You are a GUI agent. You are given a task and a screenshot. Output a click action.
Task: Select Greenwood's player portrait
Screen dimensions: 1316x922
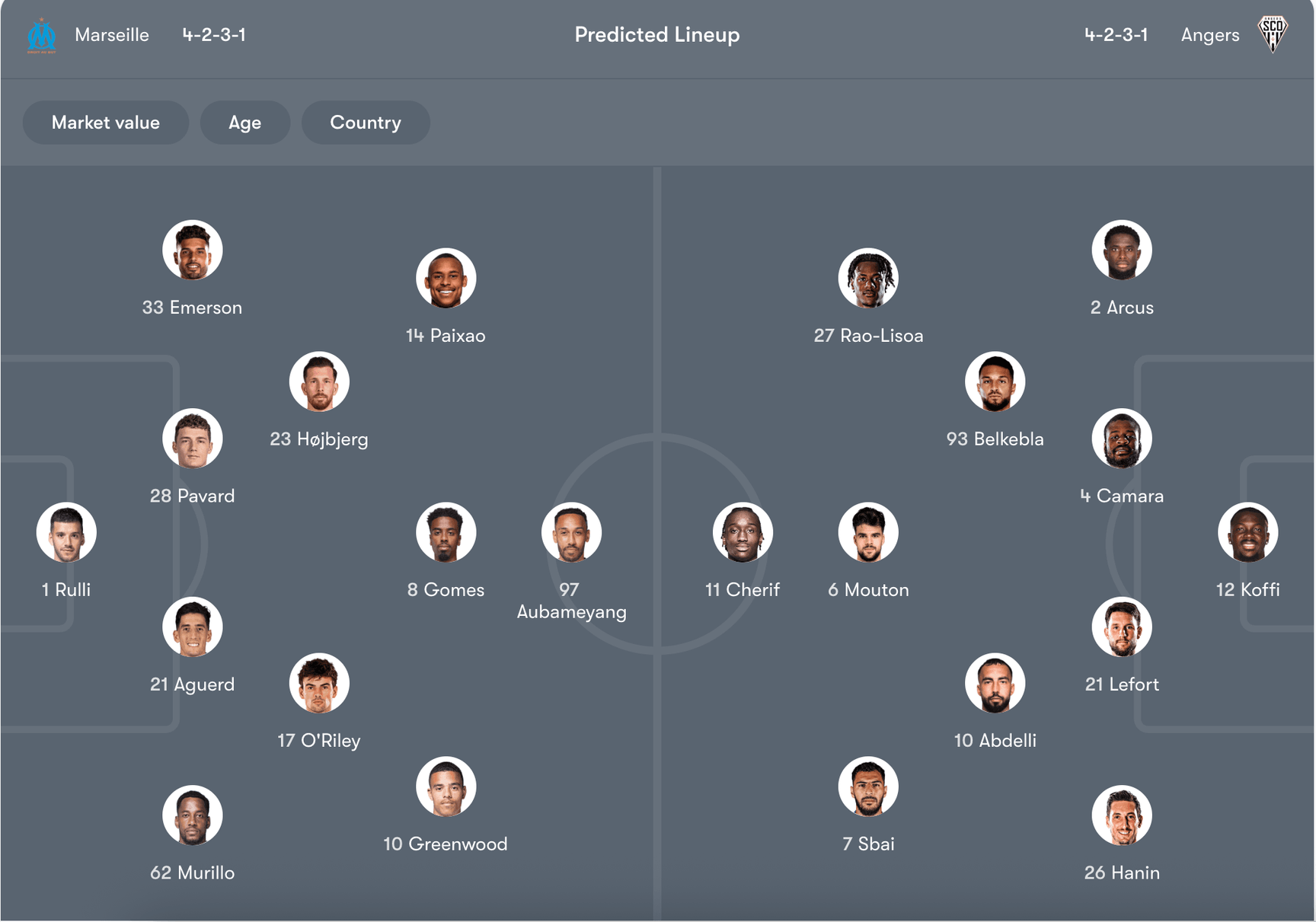446,786
